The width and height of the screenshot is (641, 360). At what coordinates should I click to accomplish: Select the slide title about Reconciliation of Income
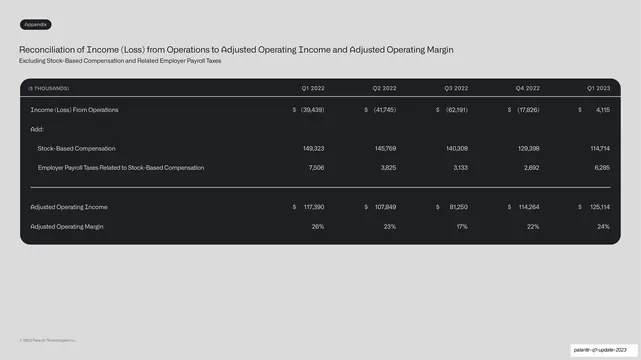coord(236,50)
